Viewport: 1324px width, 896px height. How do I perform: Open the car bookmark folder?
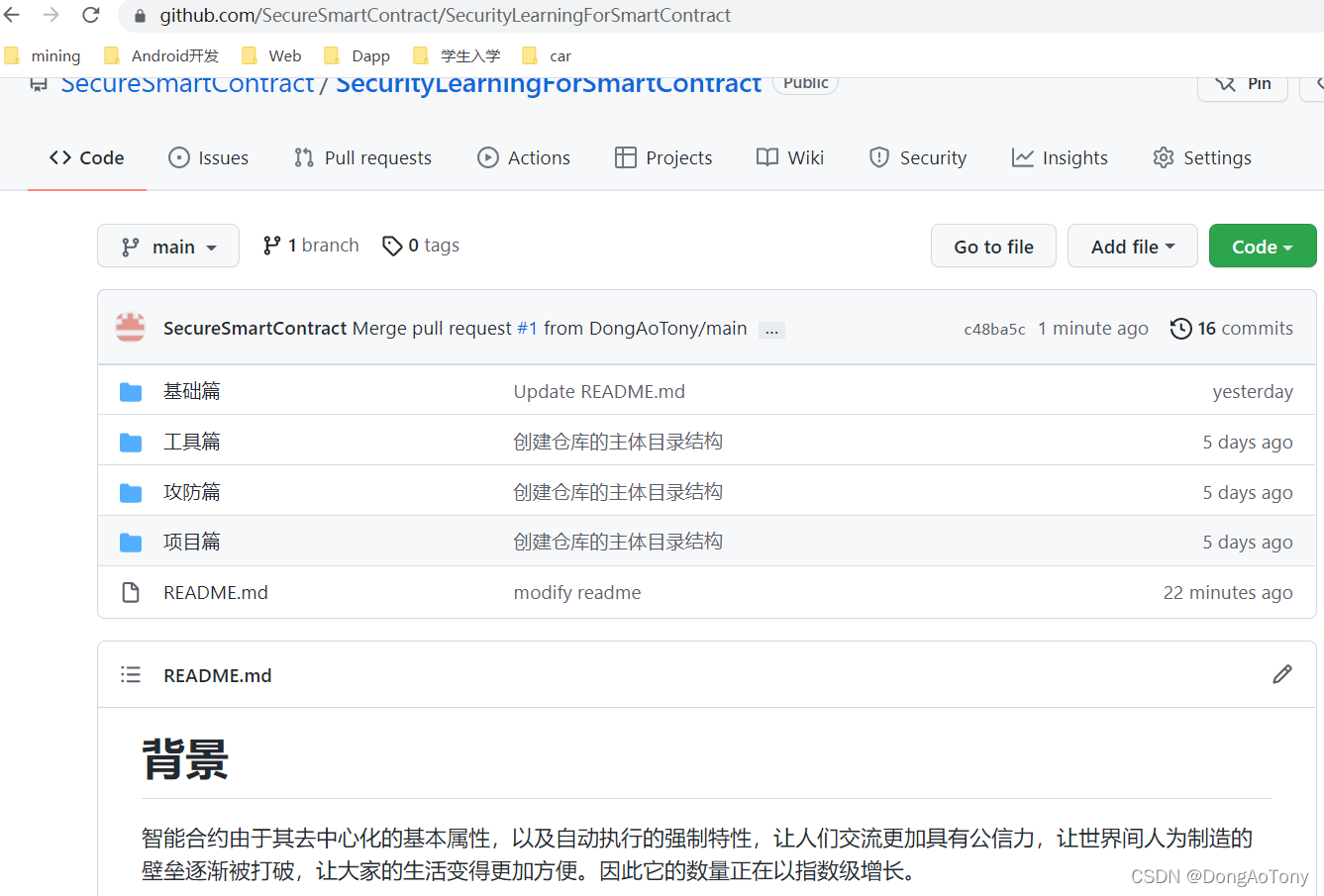click(x=547, y=55)
